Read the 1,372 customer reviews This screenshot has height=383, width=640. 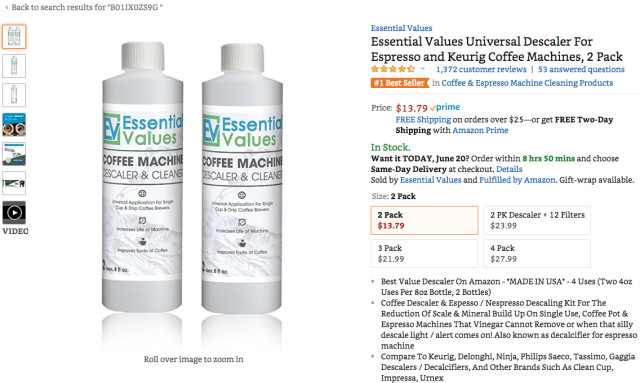pyautogui.click(x=481, y=69)
